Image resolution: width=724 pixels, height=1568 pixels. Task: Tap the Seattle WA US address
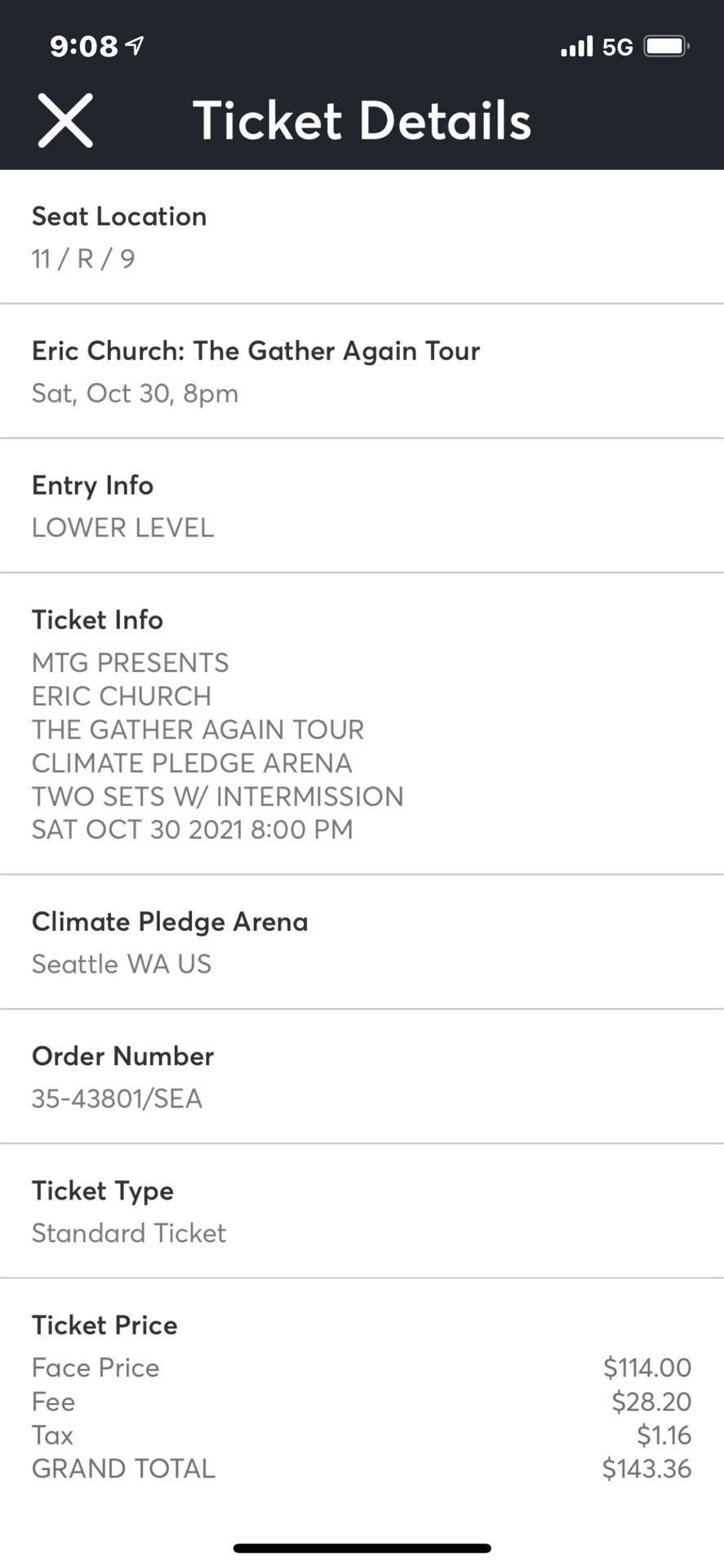click(x=122, y=964)
